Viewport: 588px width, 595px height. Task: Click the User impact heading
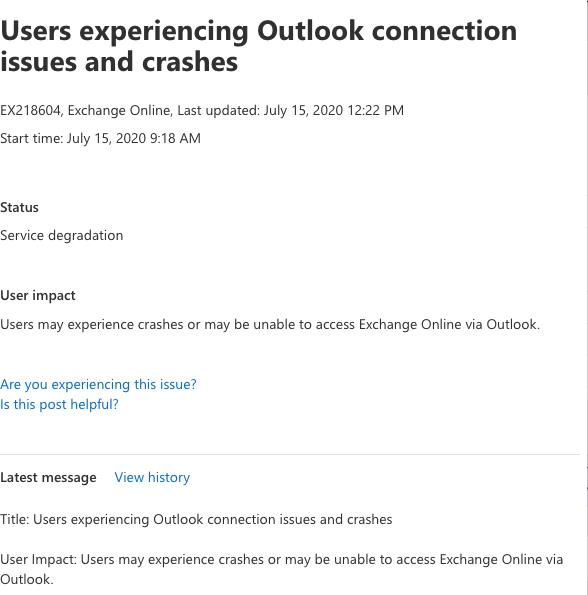tap(38, 296)
